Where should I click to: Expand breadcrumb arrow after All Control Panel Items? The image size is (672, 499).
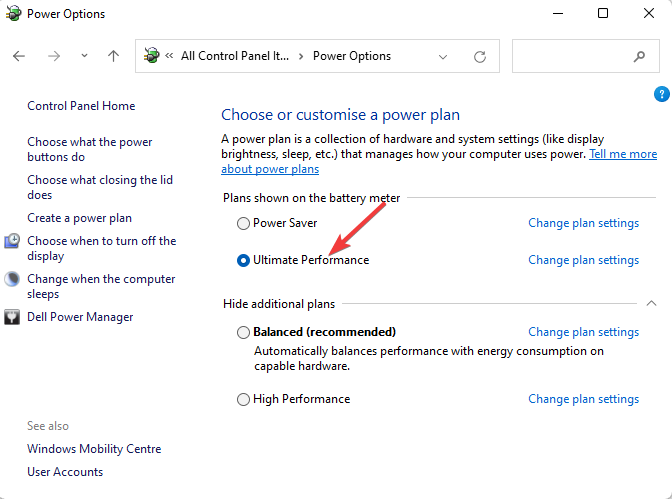tap(301, 57)
